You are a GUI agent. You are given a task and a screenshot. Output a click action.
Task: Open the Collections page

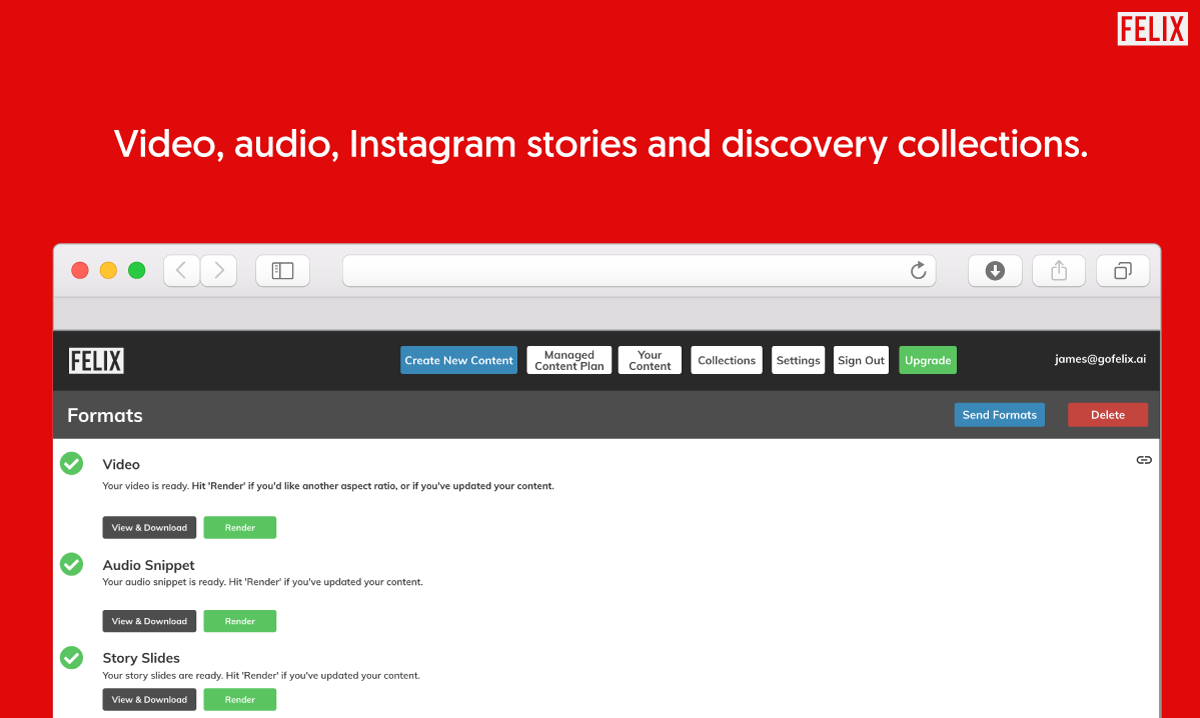pos(727,360)
